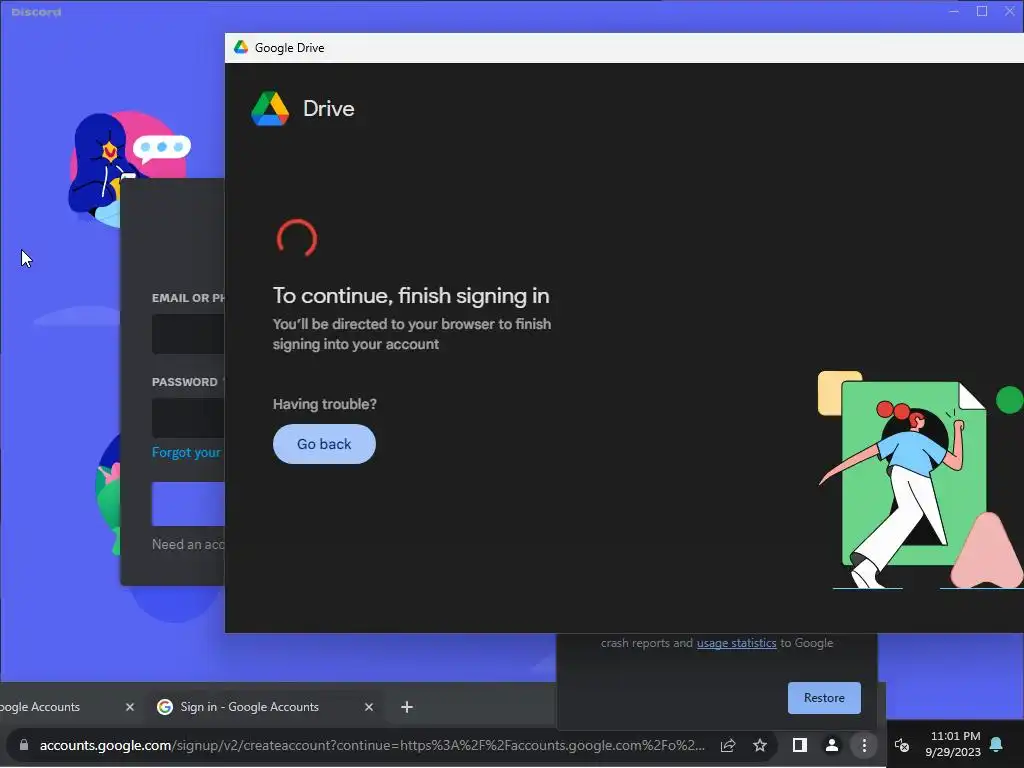Switch to Sign in - Google Accounts tab
1024x768 pixels.
coord(265,707)
